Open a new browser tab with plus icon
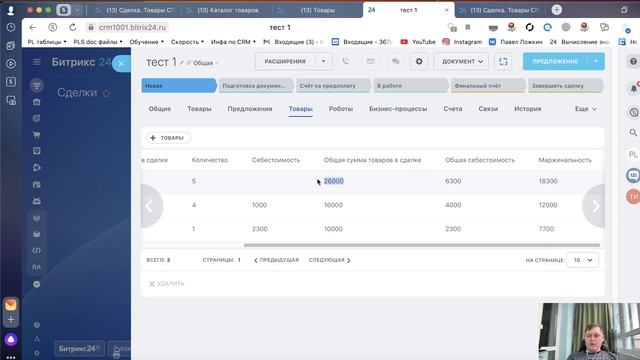The height and width of the screenshot is (360, 640). click(556, 10)
